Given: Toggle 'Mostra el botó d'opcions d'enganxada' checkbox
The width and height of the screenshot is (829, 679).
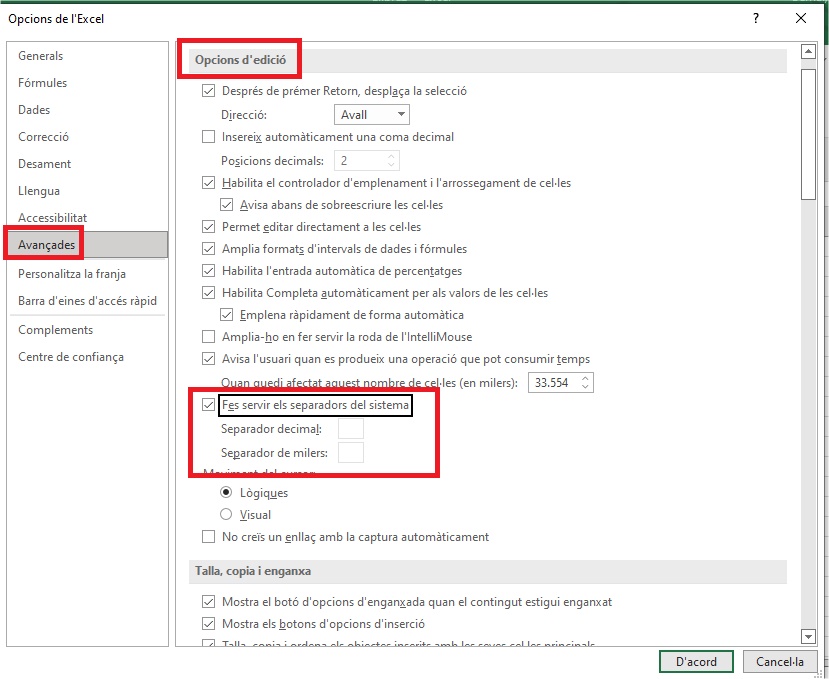Looking at the screenshot, I should click(208, 602).
